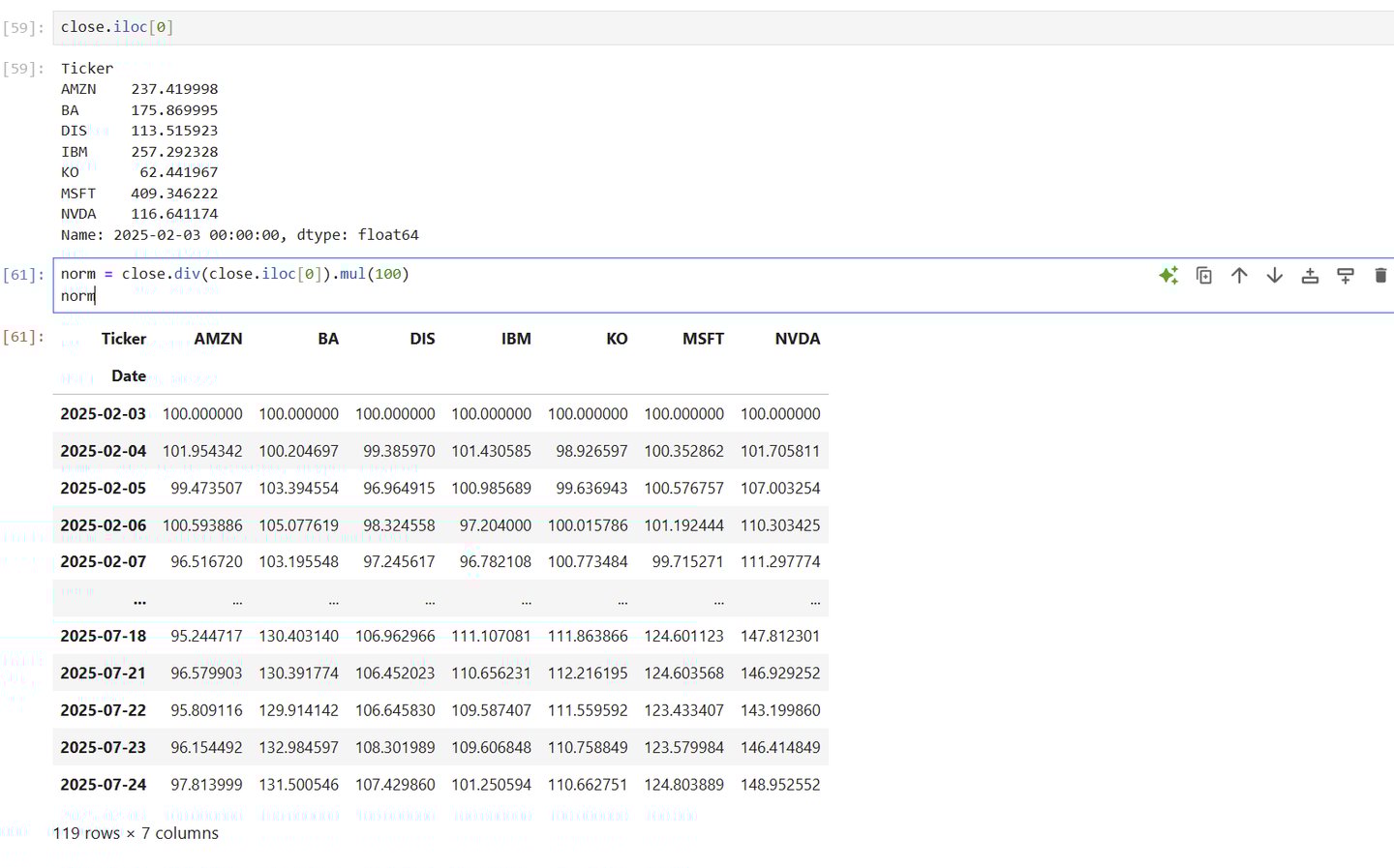Insert a cell below with the toolbar icon

pyautogui.click(x=1346, y=276)
